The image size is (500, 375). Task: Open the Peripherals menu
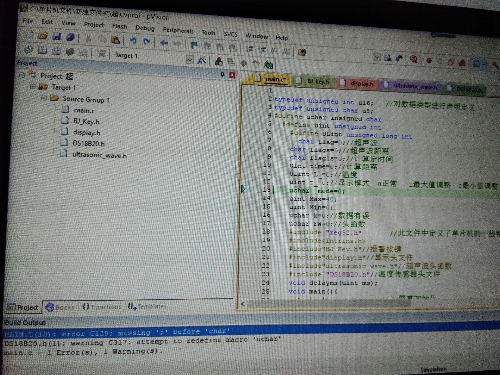point(178,30)
